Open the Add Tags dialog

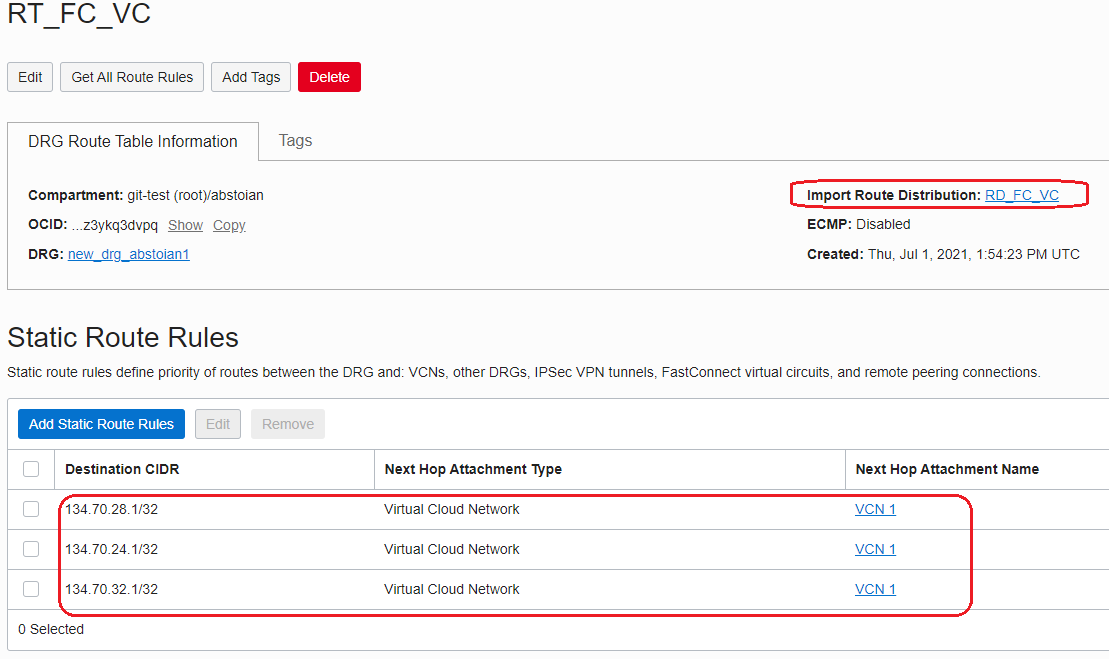pyautogui.click(x=251, y=77)
